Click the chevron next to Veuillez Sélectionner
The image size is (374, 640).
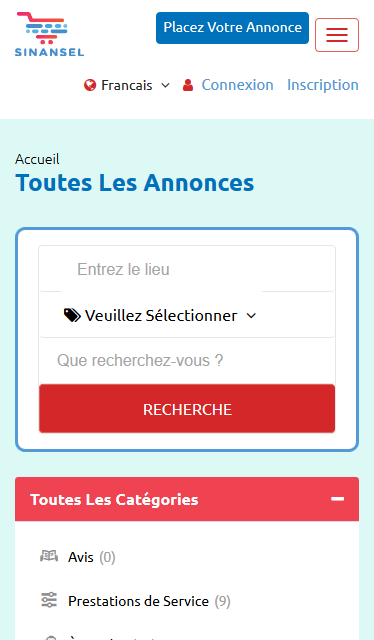coord(252,316)
